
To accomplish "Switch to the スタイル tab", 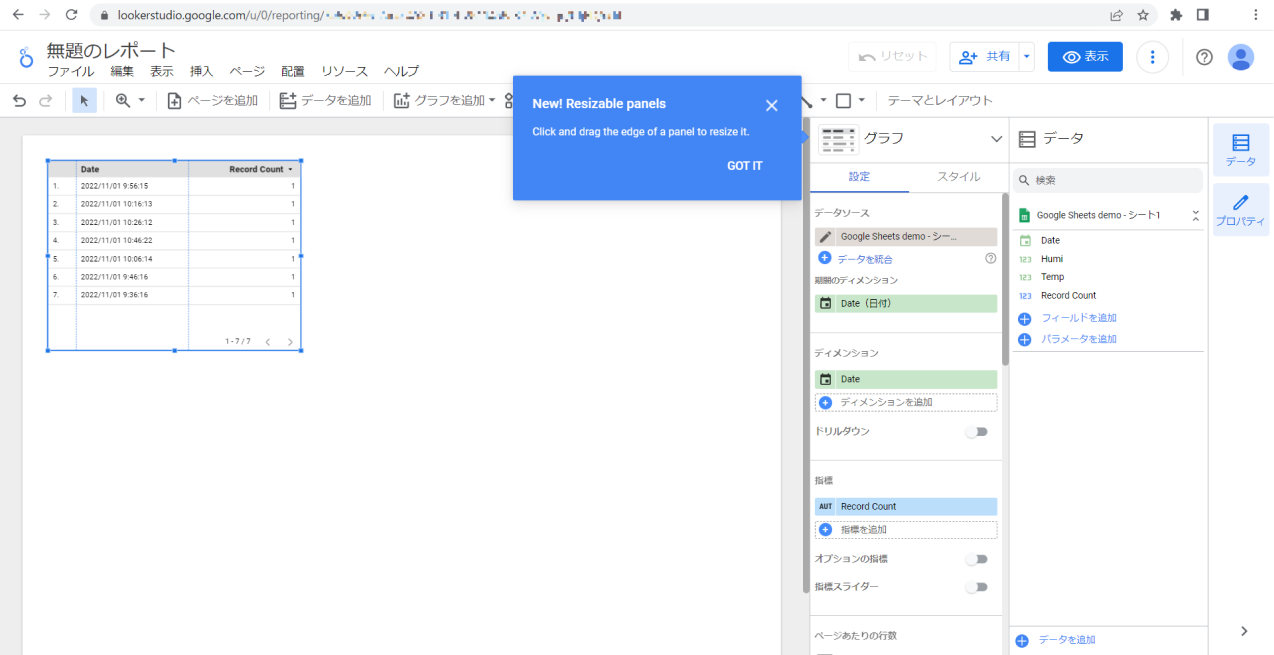I will [x=958, y=177].
